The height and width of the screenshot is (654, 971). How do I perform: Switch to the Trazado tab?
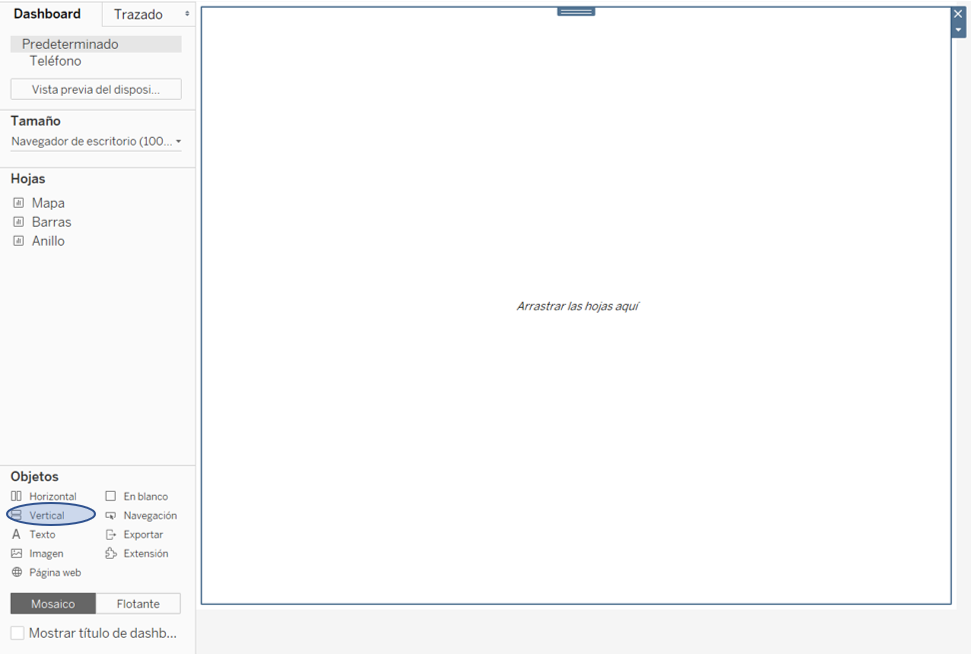(x=138, y=15)
